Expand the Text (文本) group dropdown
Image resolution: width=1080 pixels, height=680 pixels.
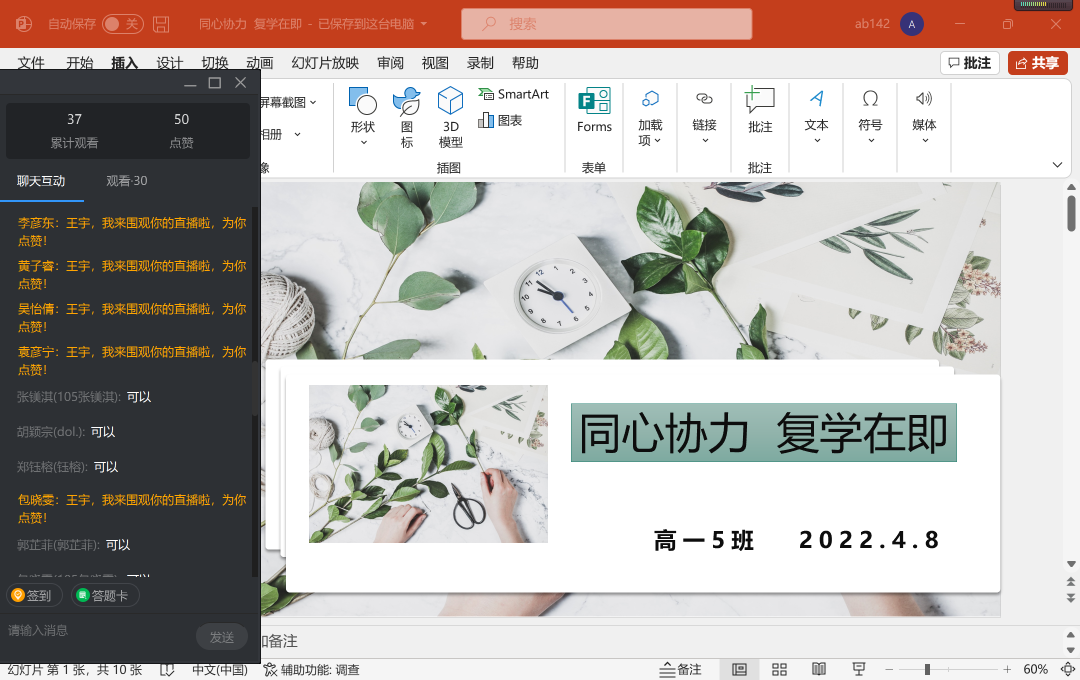click(816, 116)
